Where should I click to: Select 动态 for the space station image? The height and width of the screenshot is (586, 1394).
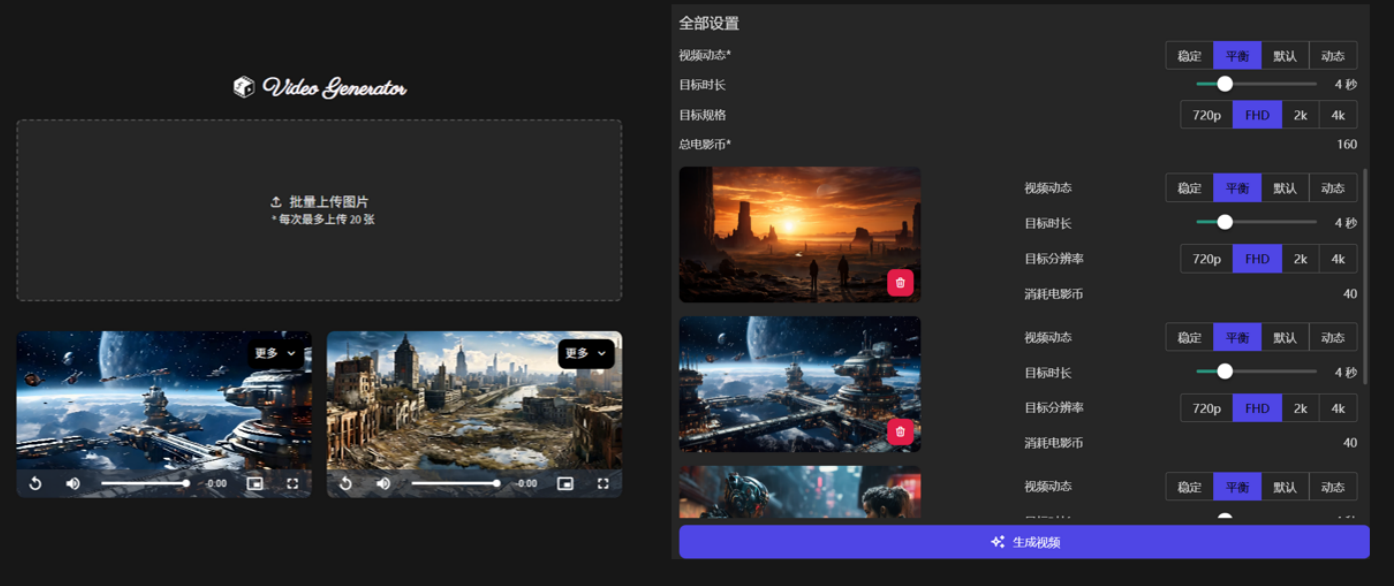(x=1333, y=337)
